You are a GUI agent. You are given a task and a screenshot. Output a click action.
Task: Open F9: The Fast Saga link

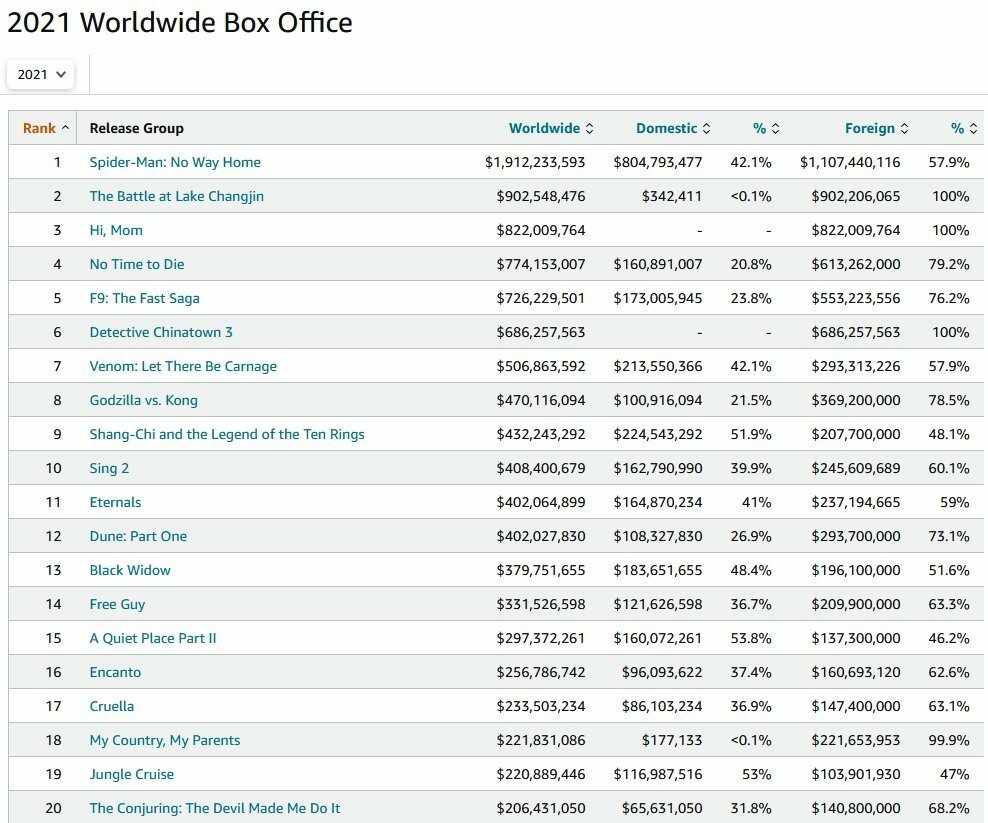144,298
